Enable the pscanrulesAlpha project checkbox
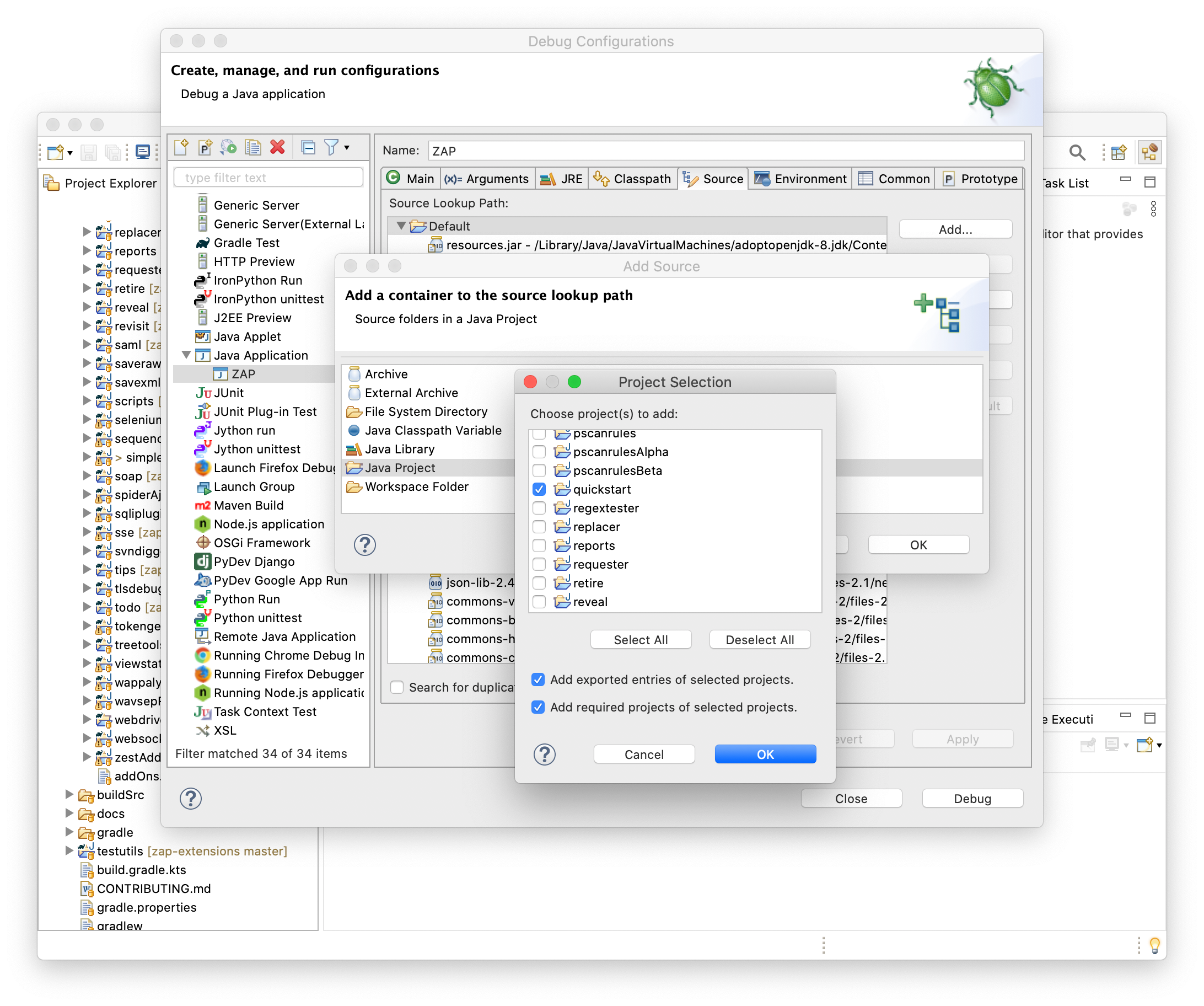The image size is (1204, 1006). coord(539,451)
